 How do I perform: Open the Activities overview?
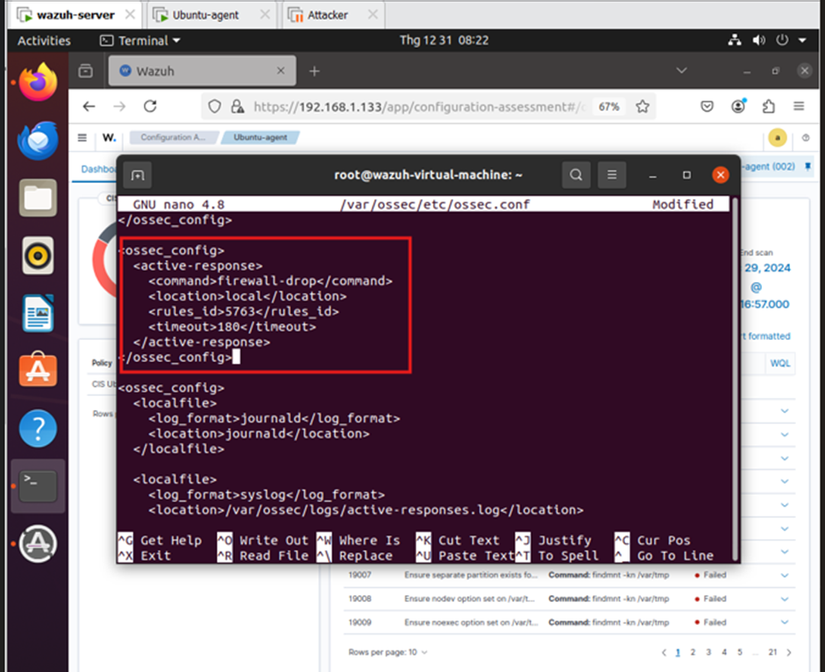[x=44, y=41]
